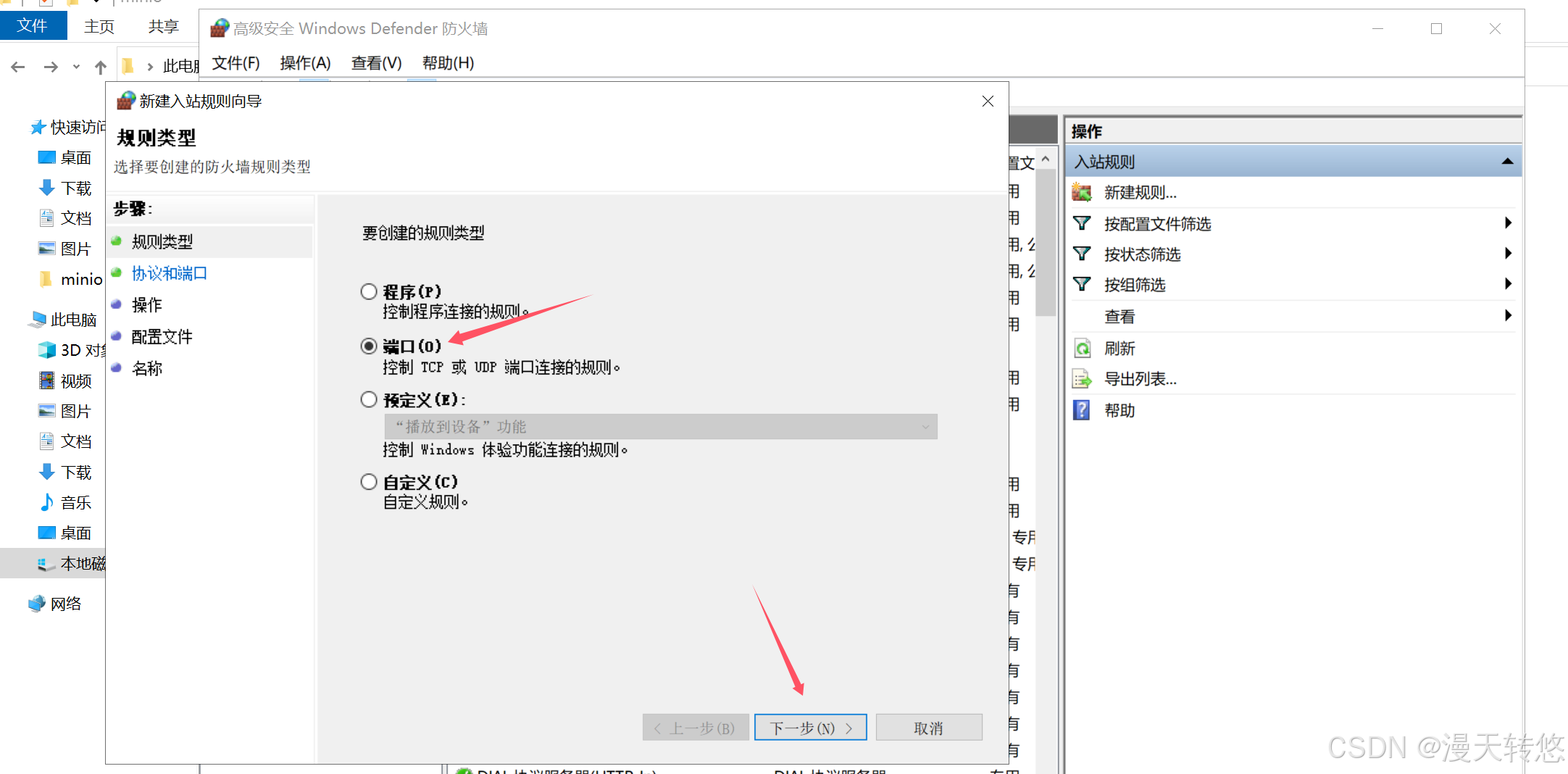The width and height of the screenshot is (1568, 774).
Task: Click the 导出列表 export icon
Action: tap(1082, 379)
